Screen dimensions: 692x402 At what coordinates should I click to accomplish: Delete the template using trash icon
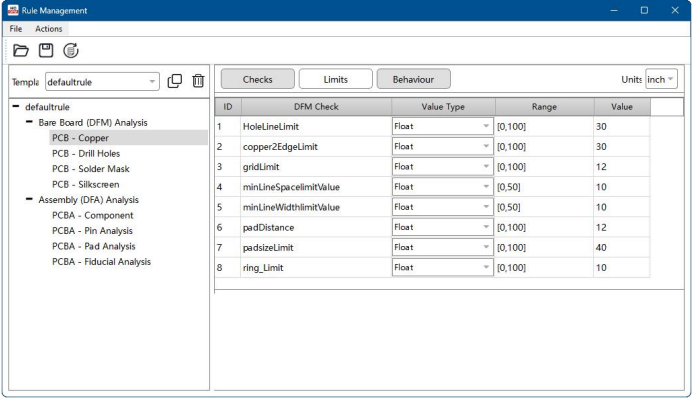[x=198, y=79]
